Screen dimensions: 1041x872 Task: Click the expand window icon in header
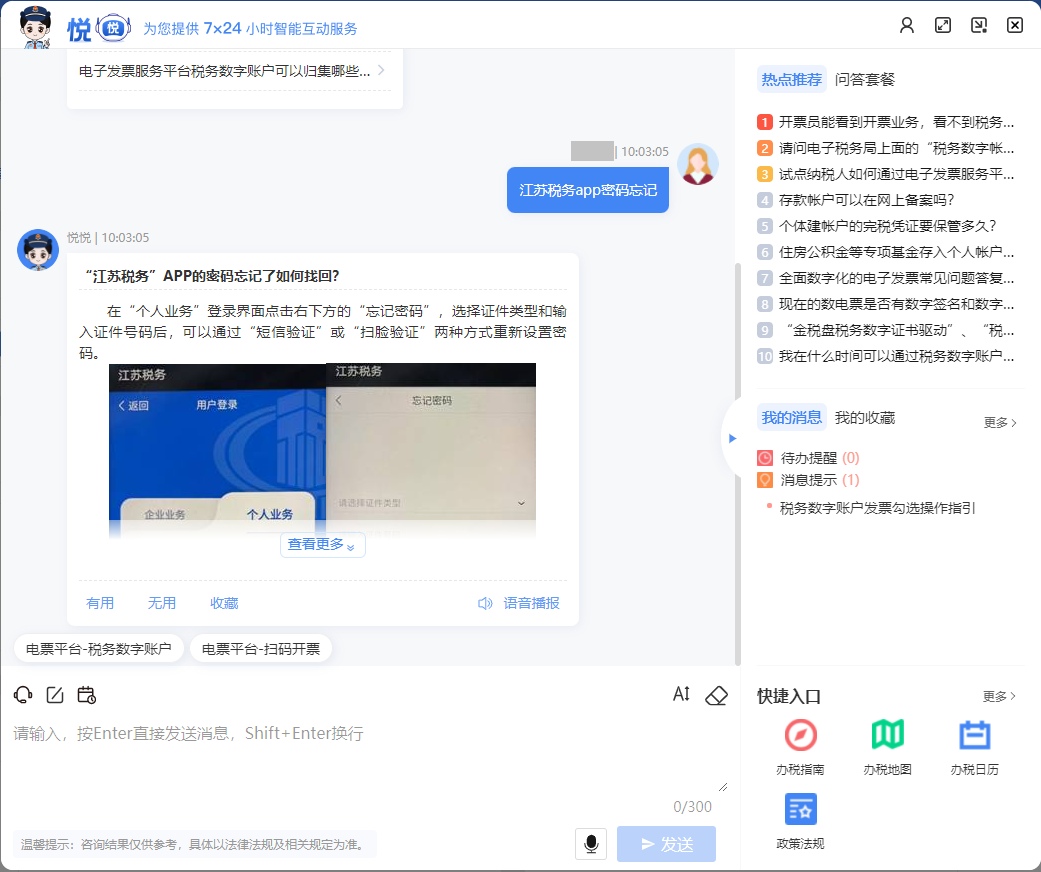coord(943,25)
